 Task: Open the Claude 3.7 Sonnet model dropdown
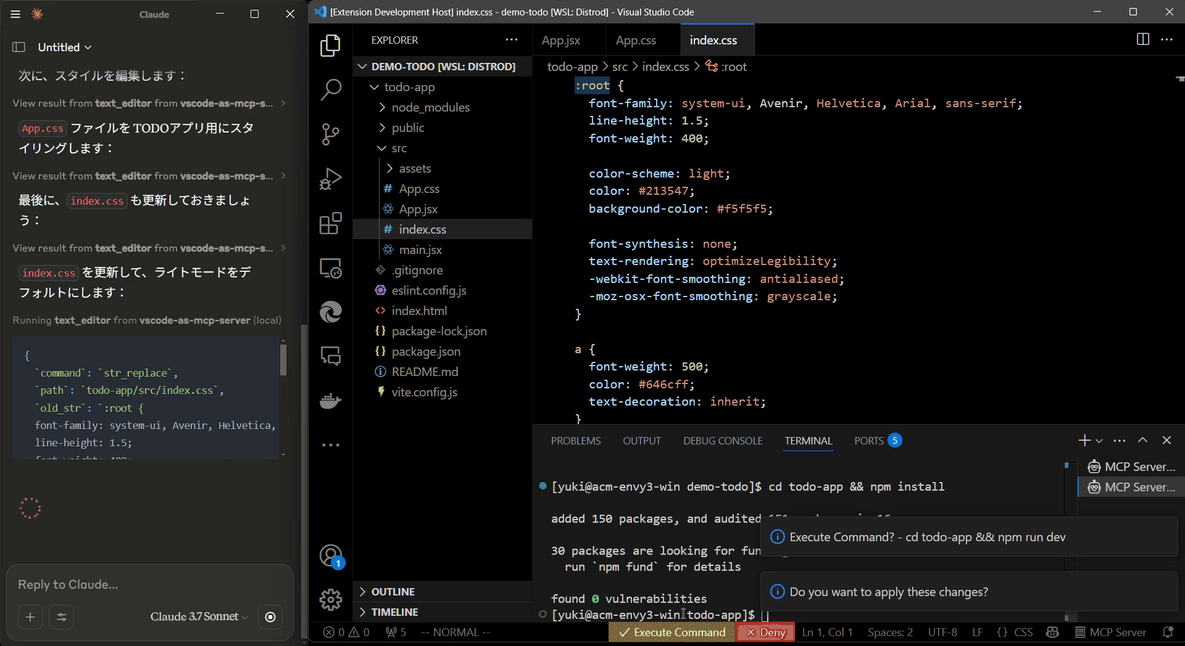(199, 617)
